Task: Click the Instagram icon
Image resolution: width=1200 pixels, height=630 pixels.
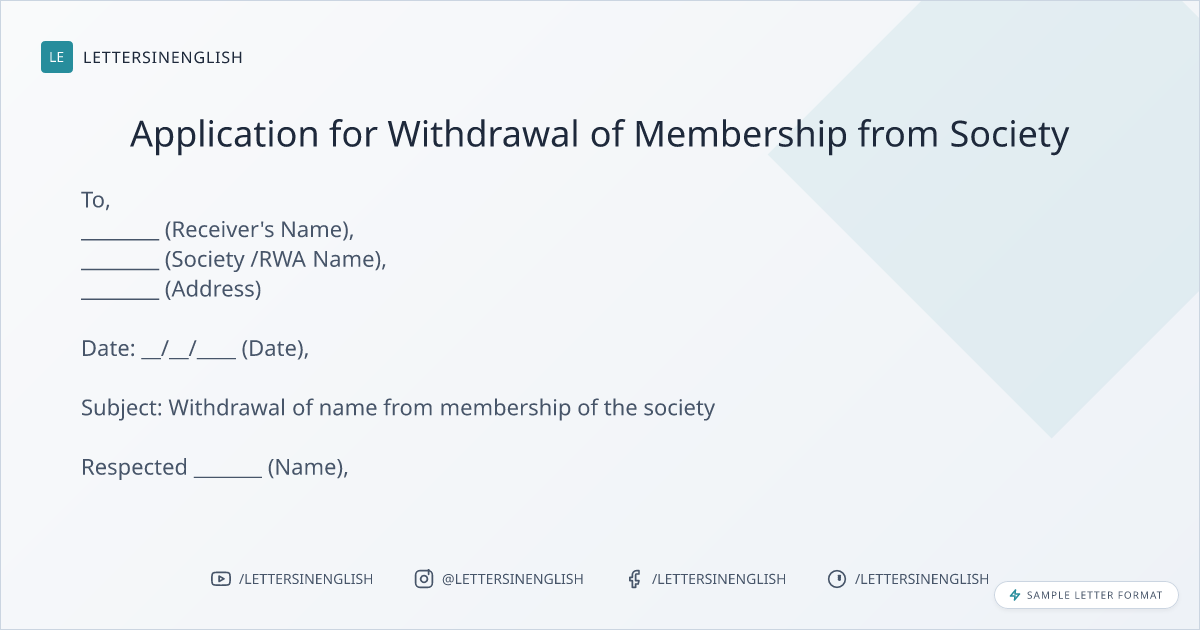Action: [424, 579]
